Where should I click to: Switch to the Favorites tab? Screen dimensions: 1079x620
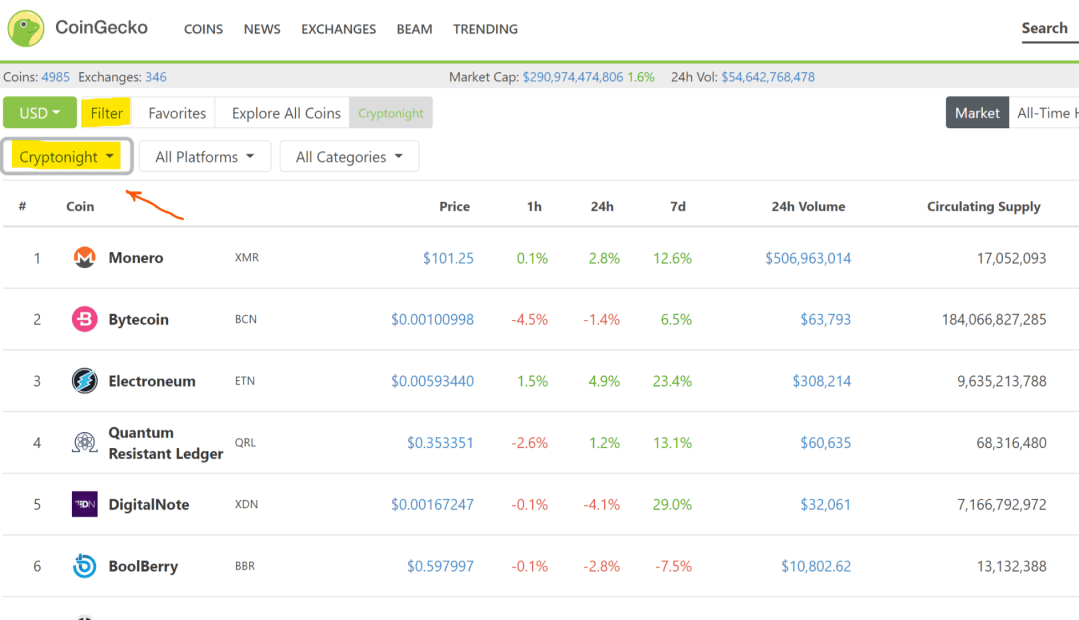[176, 112]
